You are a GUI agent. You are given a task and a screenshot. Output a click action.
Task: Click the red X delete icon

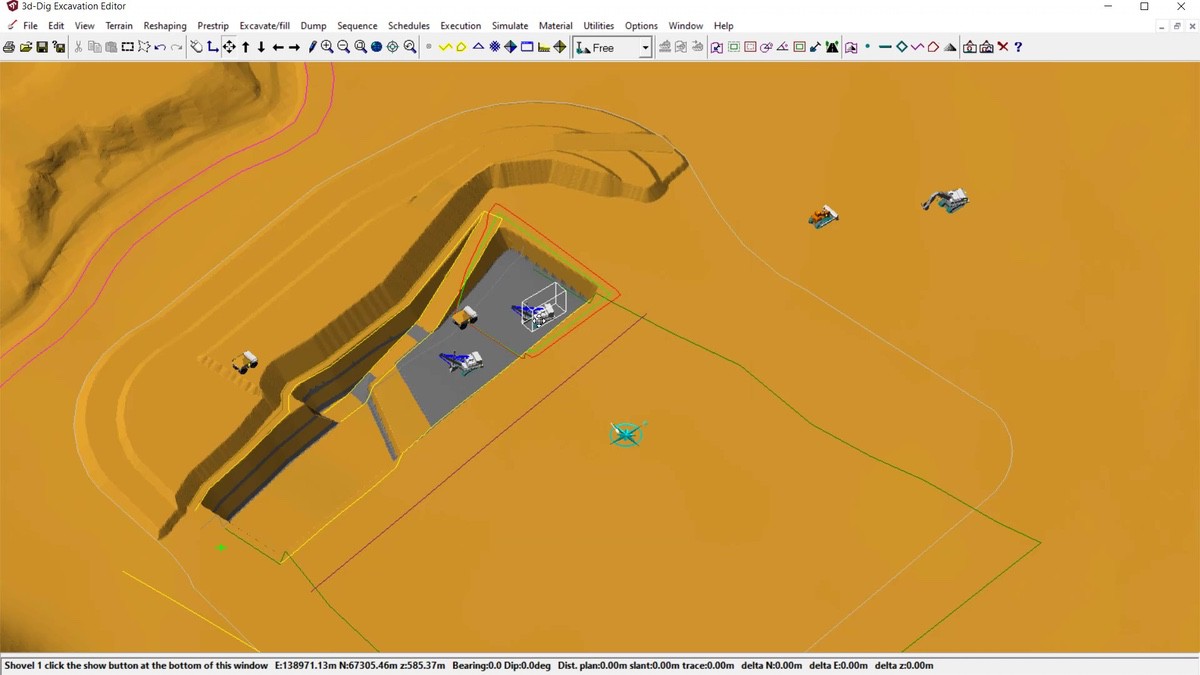coord(1002,47)
